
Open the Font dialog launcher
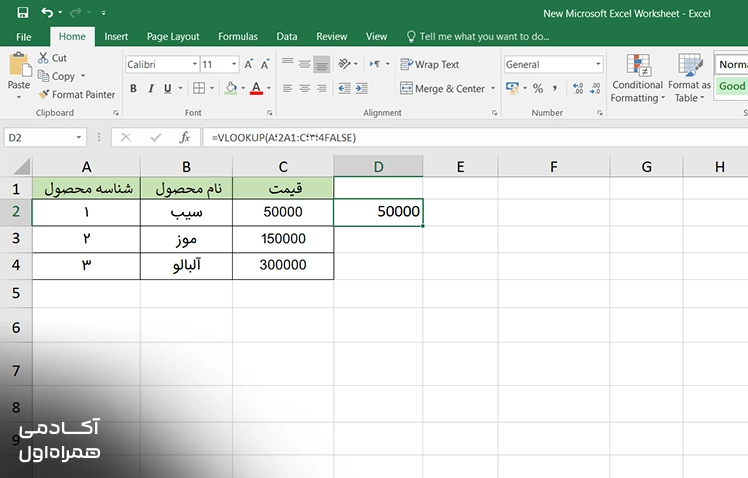[270, 113]
